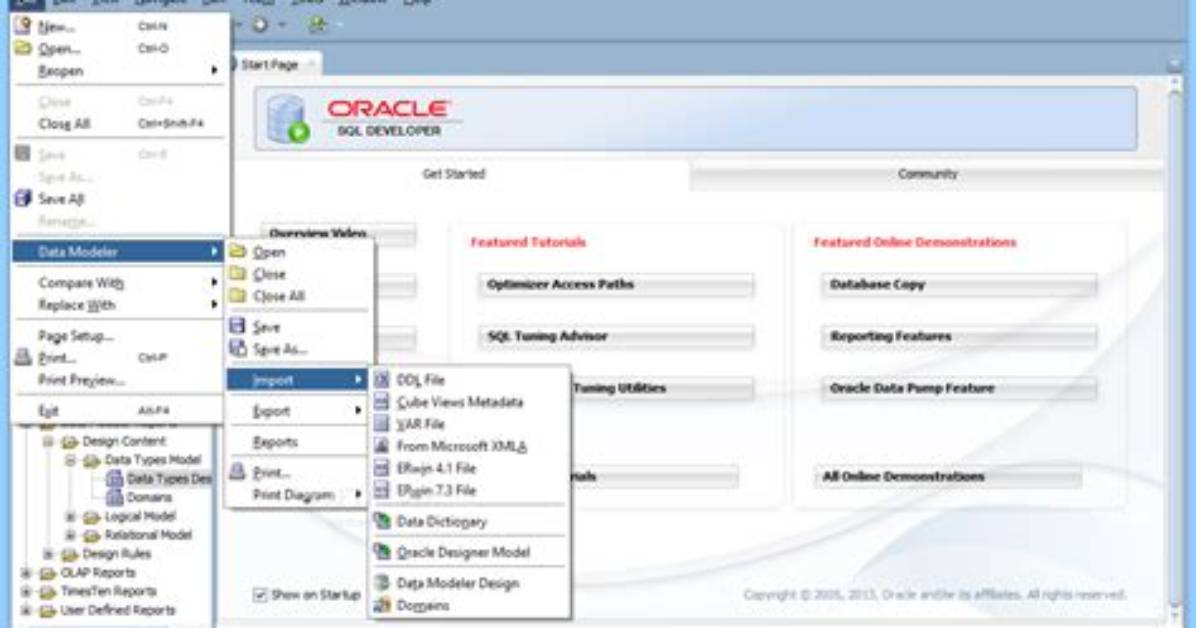Image resolution: width=1196 pixels, height=628 pixels.
Task: Click the folder icon beside Close All in submenu
Action: 238,295
